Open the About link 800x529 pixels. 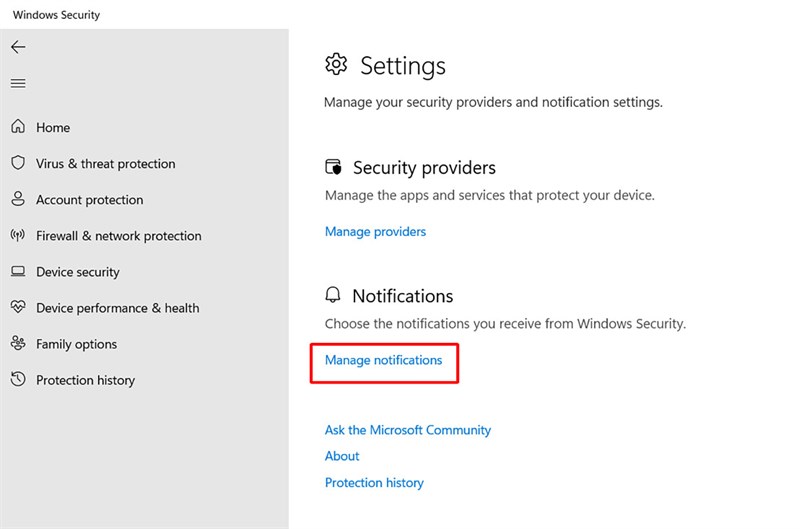coord(342,456)
